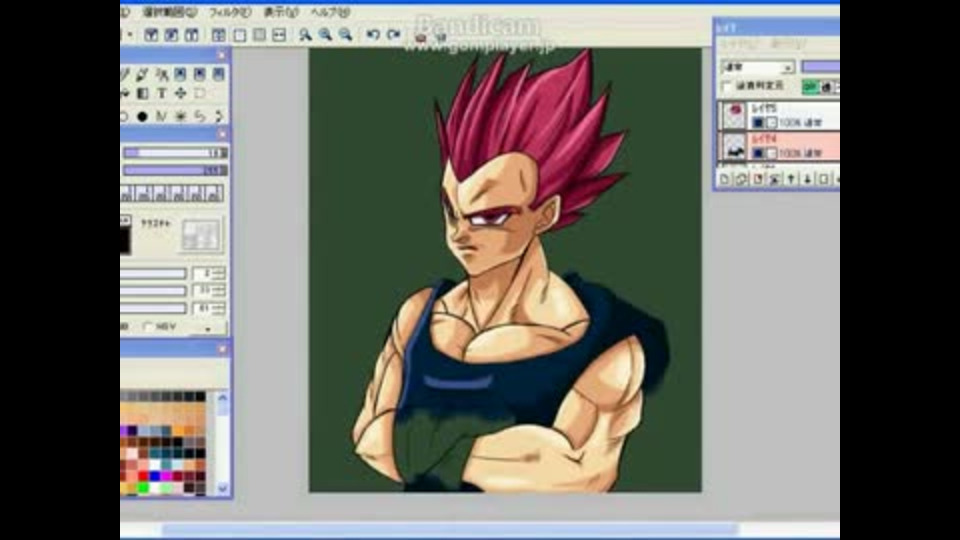The width and height of the screenshot is (960, 540).
Task: Select the brush tool in tools panel
Action: point(142,74)
